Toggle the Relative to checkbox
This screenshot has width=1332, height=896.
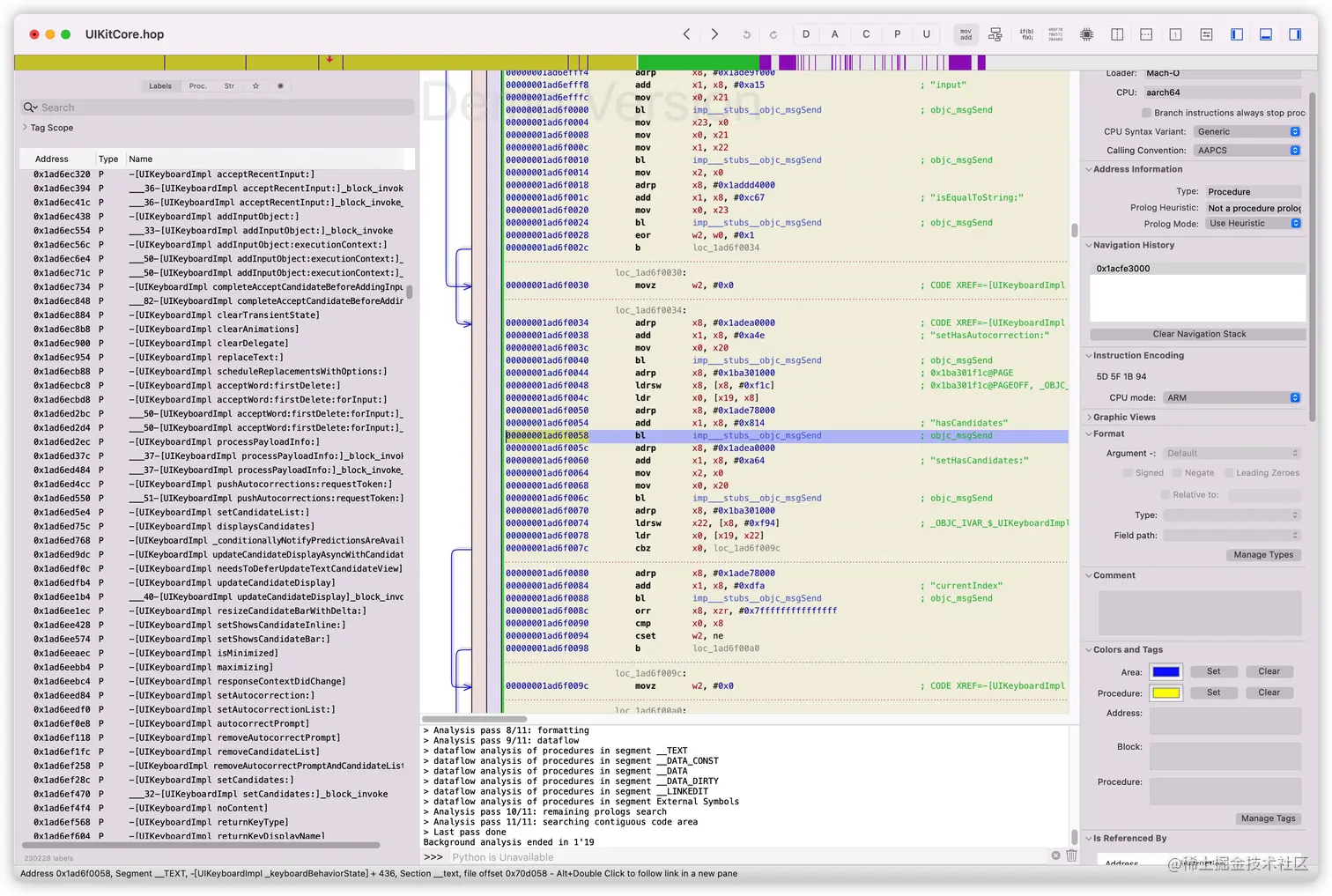pos(1165,495)
